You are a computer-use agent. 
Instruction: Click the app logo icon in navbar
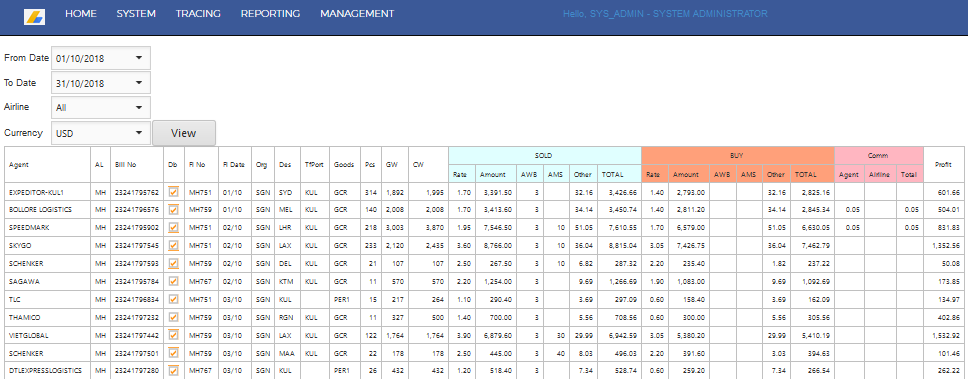tap(34, 17)
